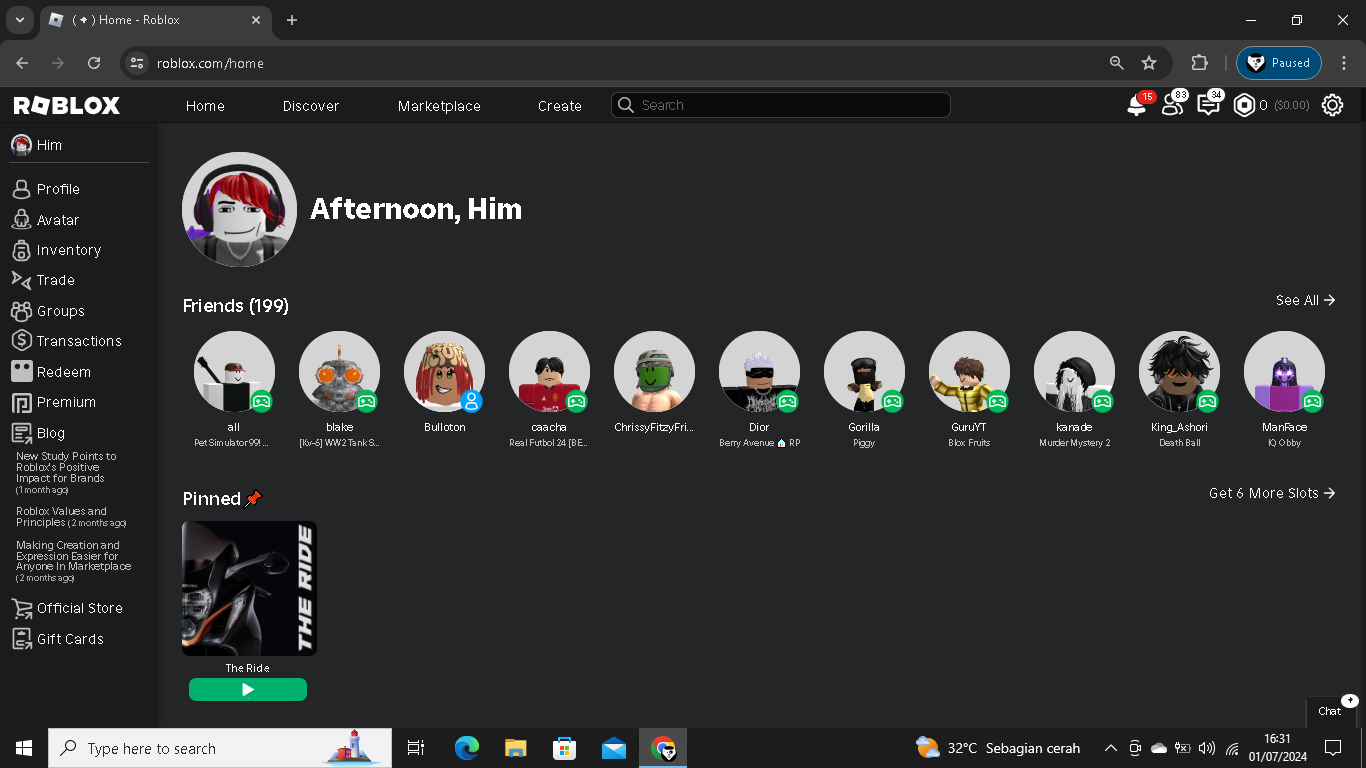The width and height of the screenshot is (1366, 768).
Task: Open friend kanade's avatar
Action: (x=1074, y=372)
